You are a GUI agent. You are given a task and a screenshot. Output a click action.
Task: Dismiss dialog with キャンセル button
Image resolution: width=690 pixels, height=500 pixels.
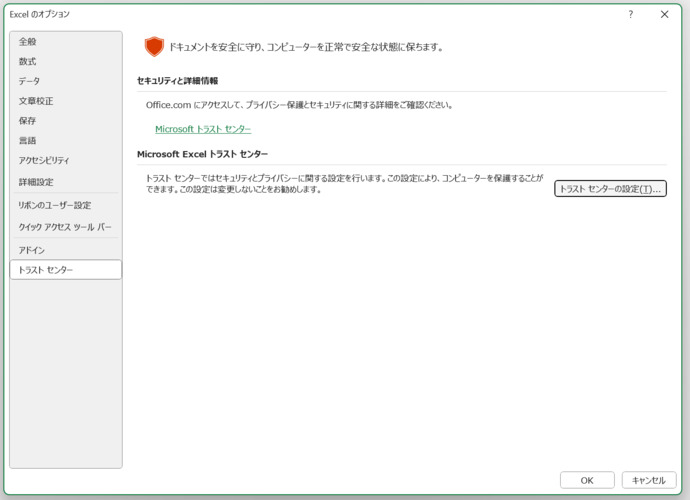(649, 480)
